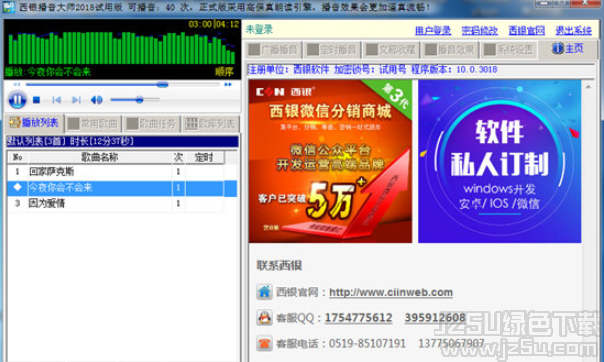Seek using the playback progress slider

pos(162,84)
